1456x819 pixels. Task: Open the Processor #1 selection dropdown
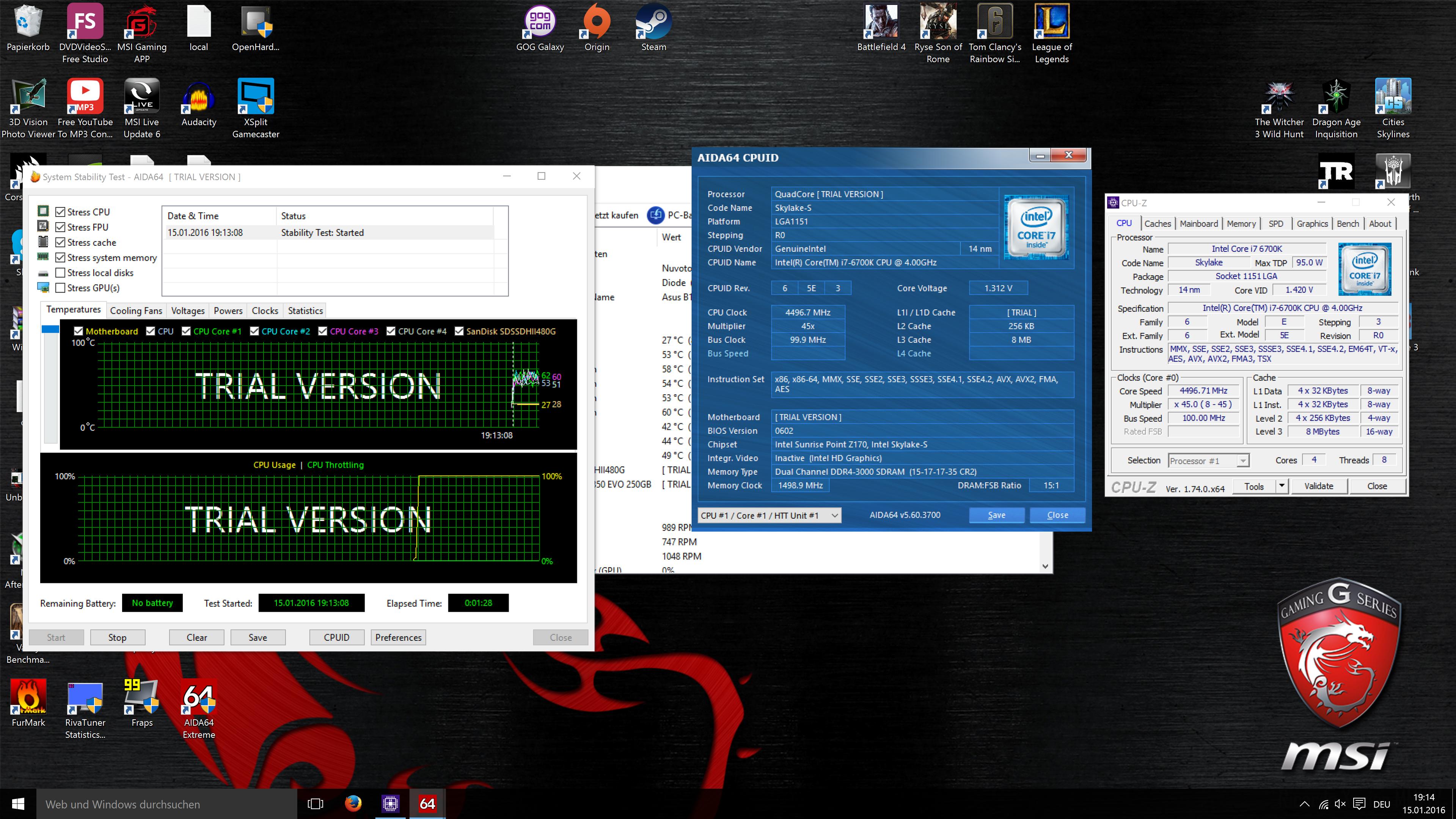[1242, 461]
